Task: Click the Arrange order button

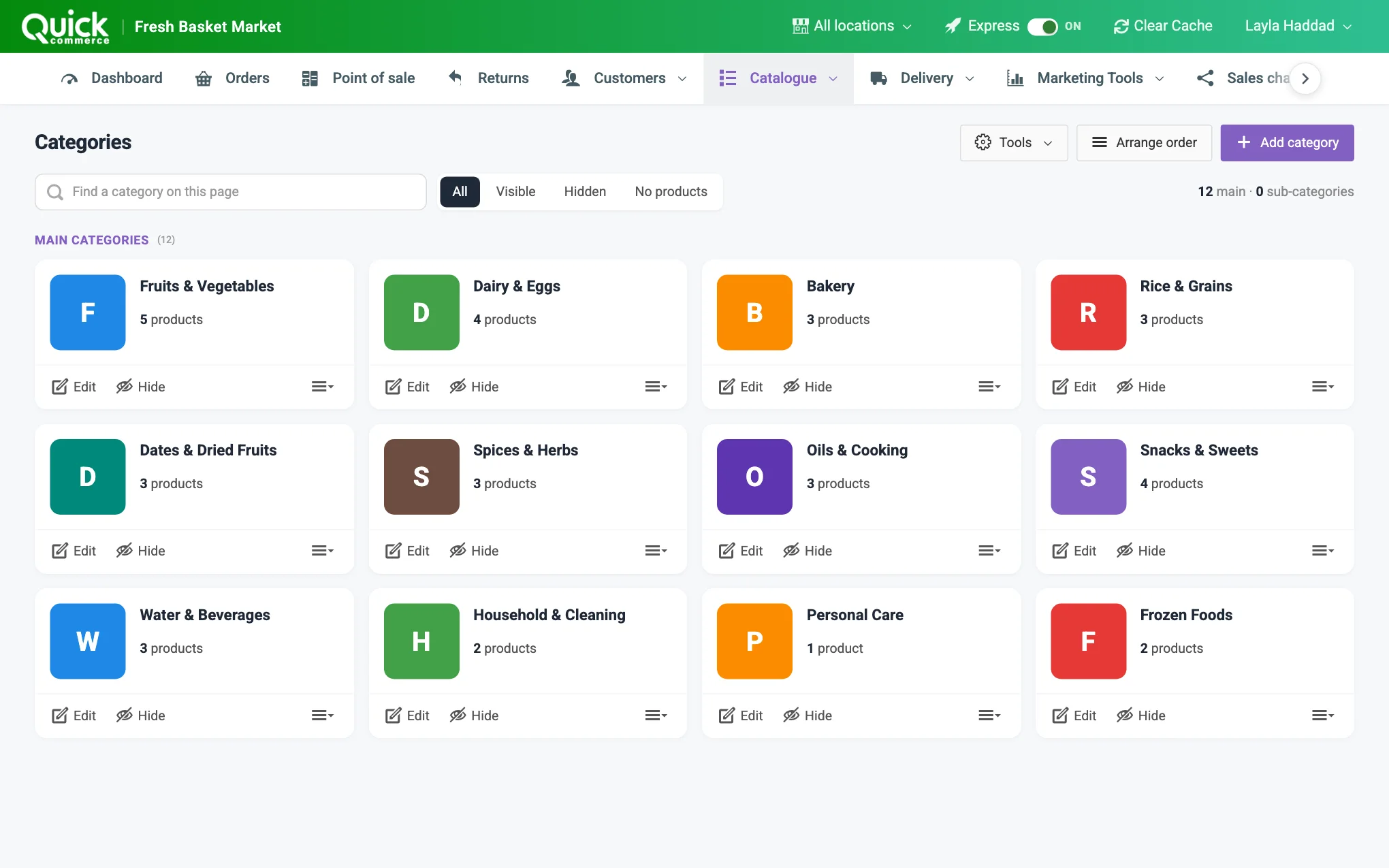Action: (x=1144, y=143)
